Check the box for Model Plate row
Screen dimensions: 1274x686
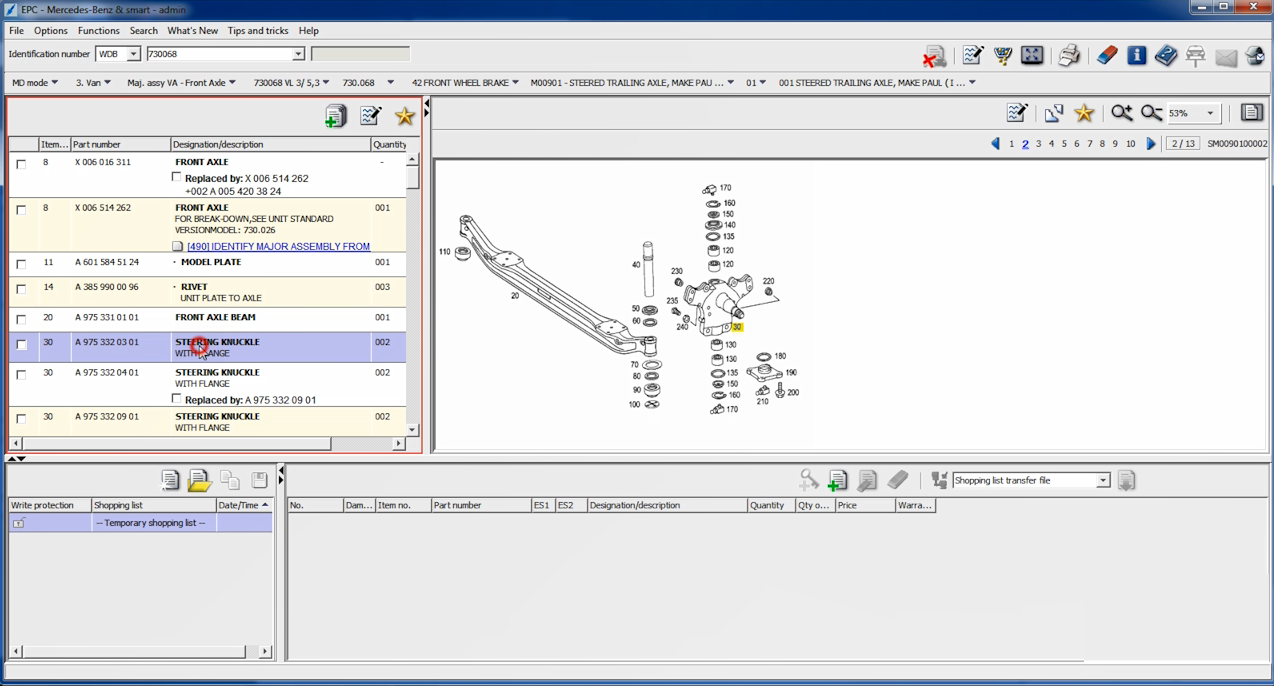coord(21,264)
